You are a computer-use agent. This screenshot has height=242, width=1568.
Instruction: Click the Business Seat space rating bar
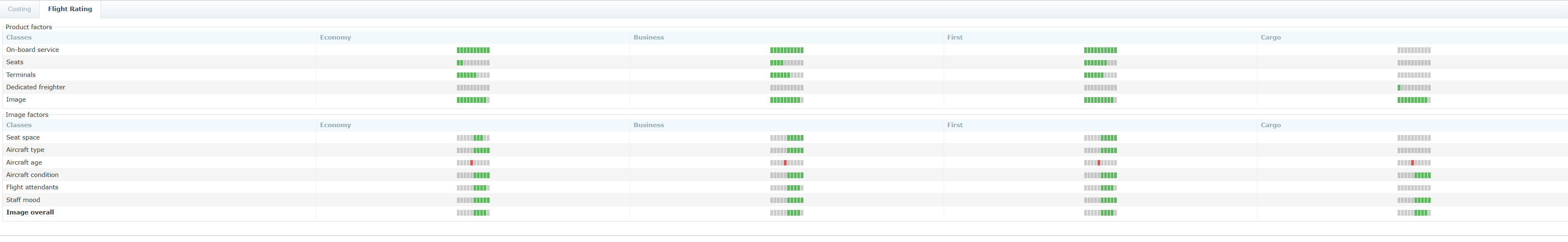coord(786,138)
